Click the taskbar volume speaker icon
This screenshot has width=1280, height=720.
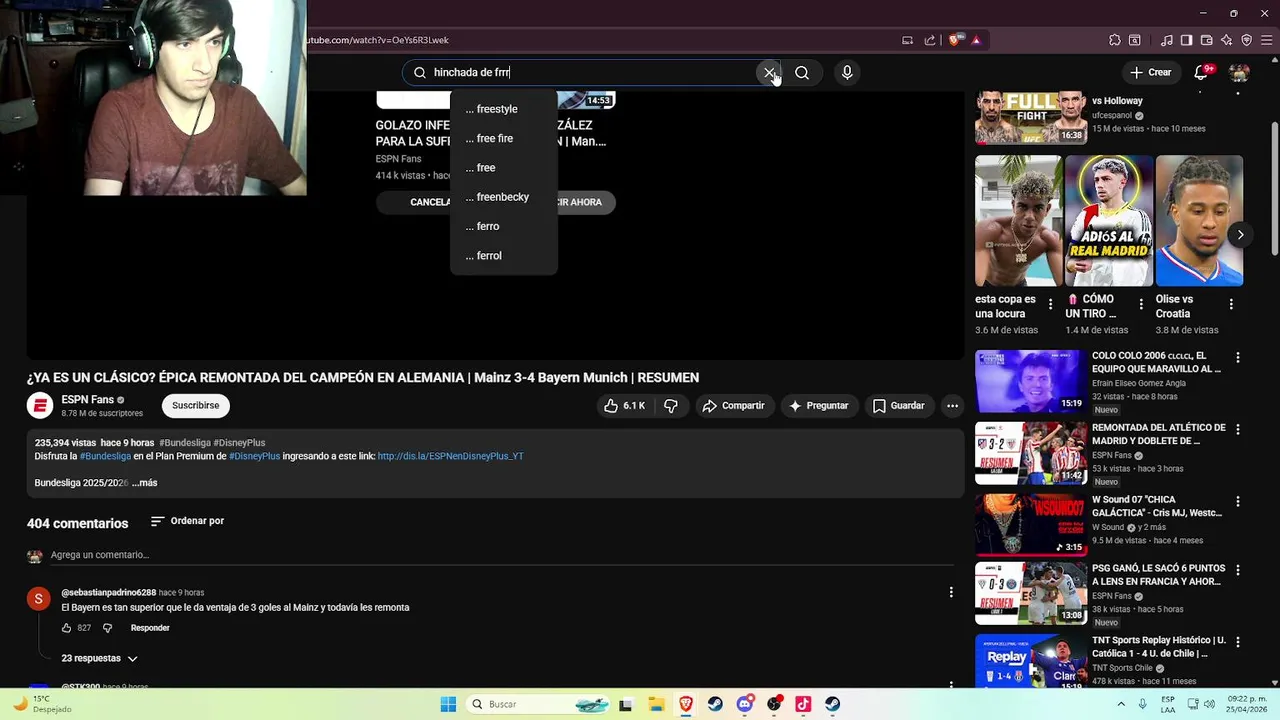pyautogui.click(x=1208, y=704)
